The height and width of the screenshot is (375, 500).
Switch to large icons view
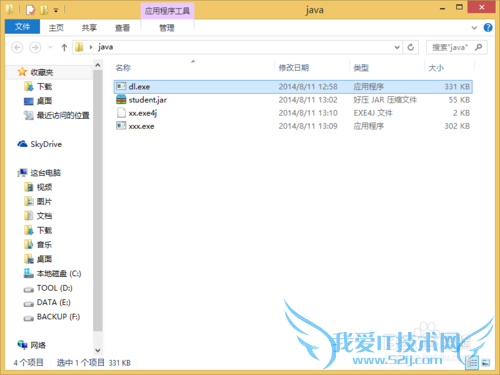point(486,363)
